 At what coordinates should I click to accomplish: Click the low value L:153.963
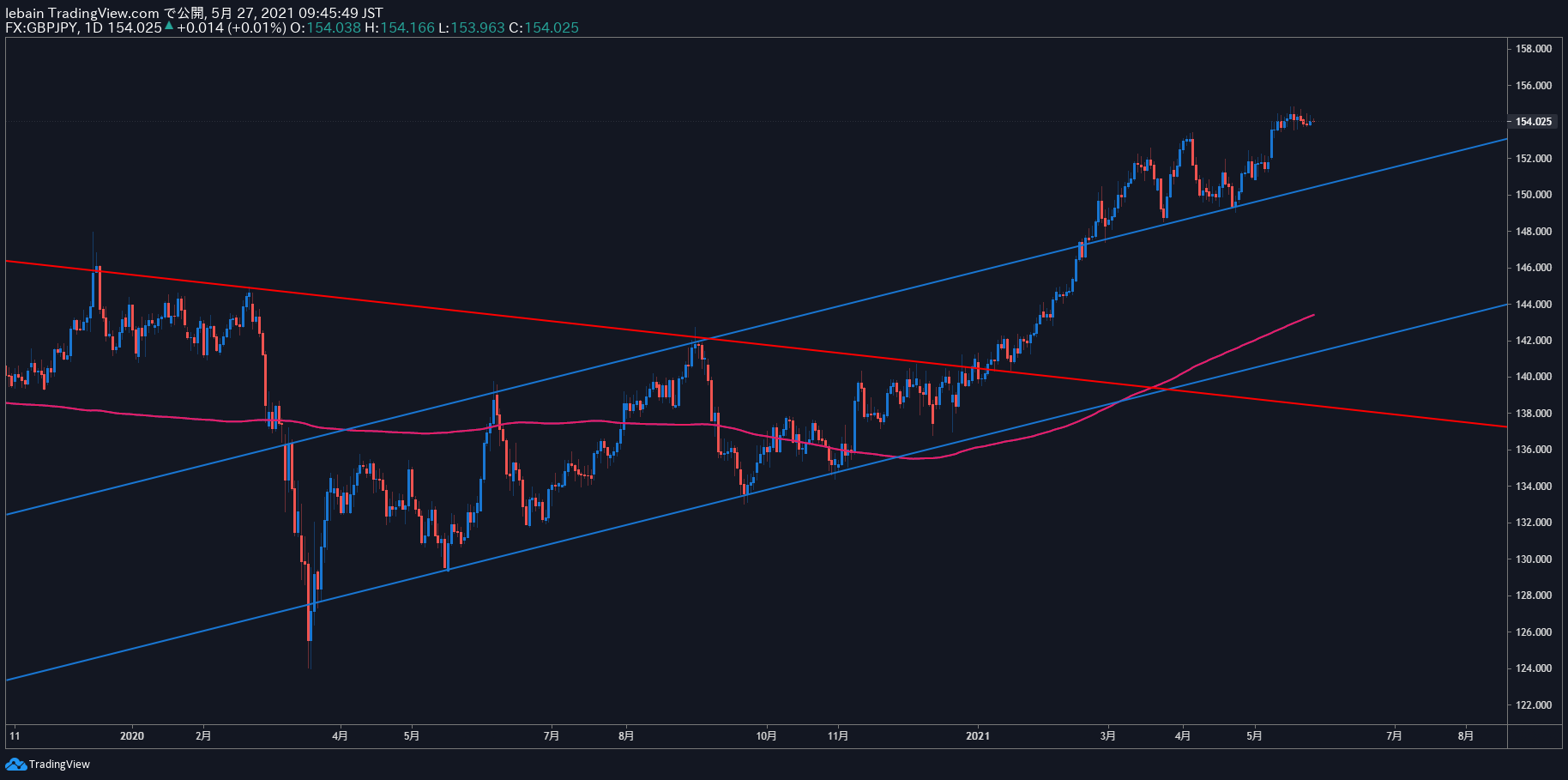(472, 27)
